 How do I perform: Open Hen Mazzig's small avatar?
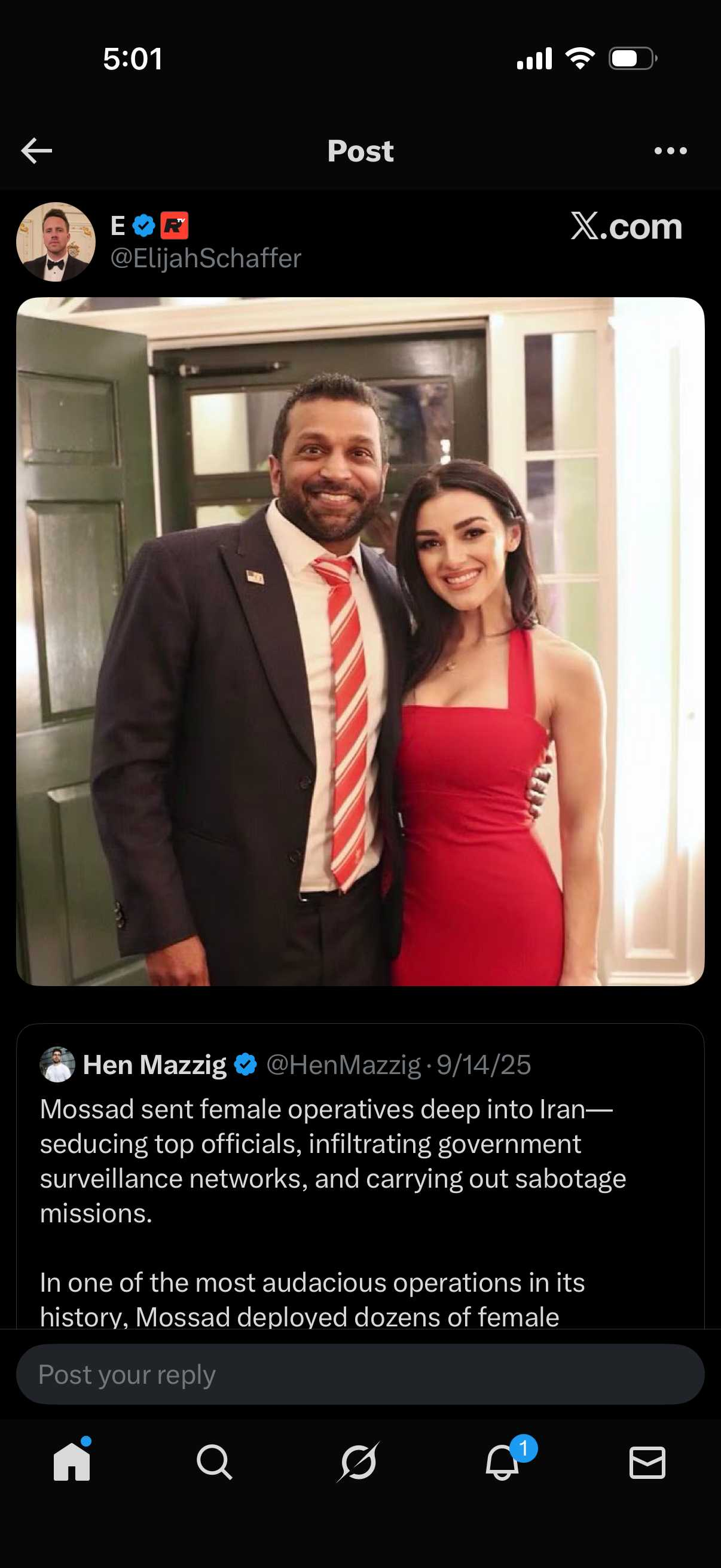(57, 1064)
